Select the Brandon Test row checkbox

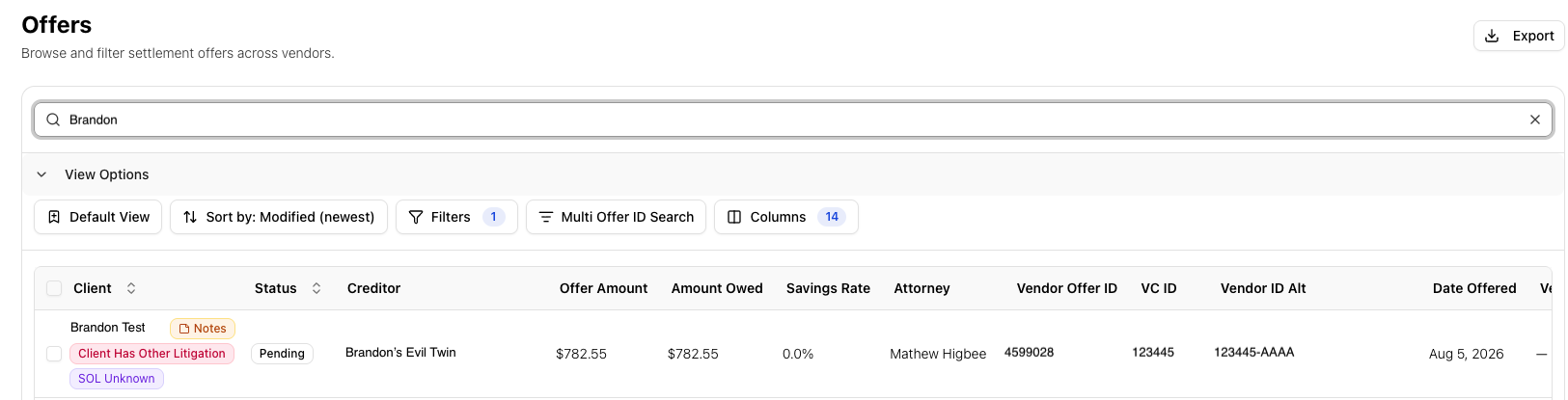pos(54,354)
